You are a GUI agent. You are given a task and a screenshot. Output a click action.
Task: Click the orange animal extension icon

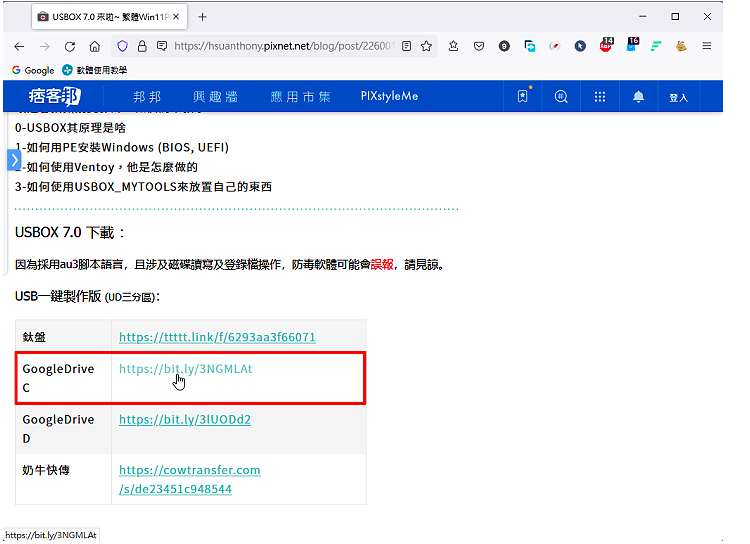click(x=681, y=46)
